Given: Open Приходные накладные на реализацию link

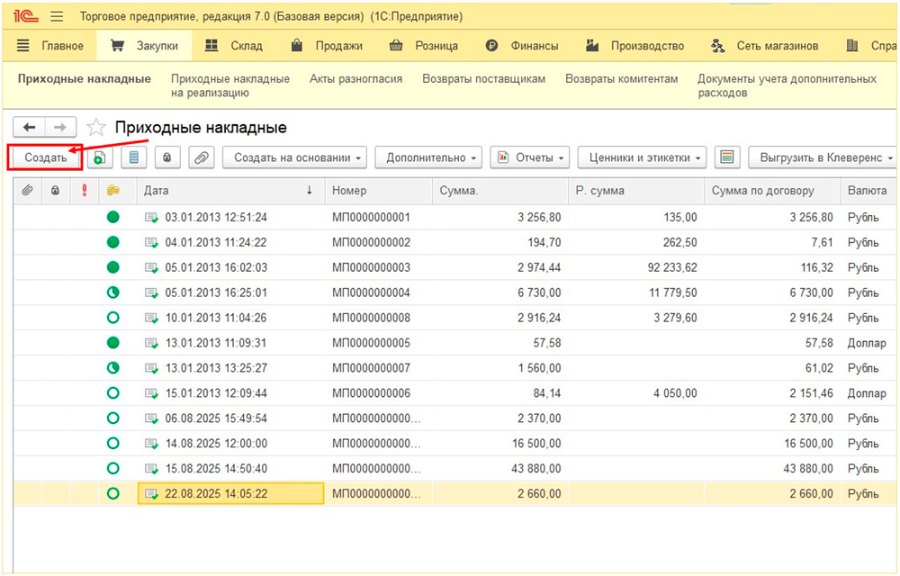Looking at the screenshot, I should 230,85.
